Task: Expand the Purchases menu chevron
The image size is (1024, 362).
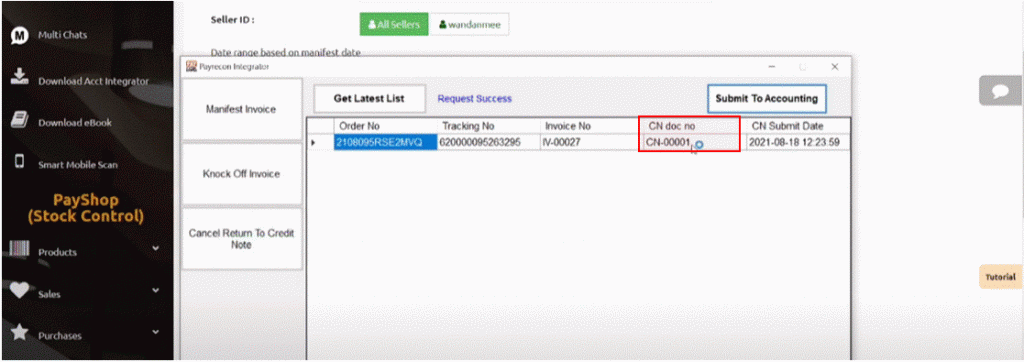Action: tap(155, 332)
